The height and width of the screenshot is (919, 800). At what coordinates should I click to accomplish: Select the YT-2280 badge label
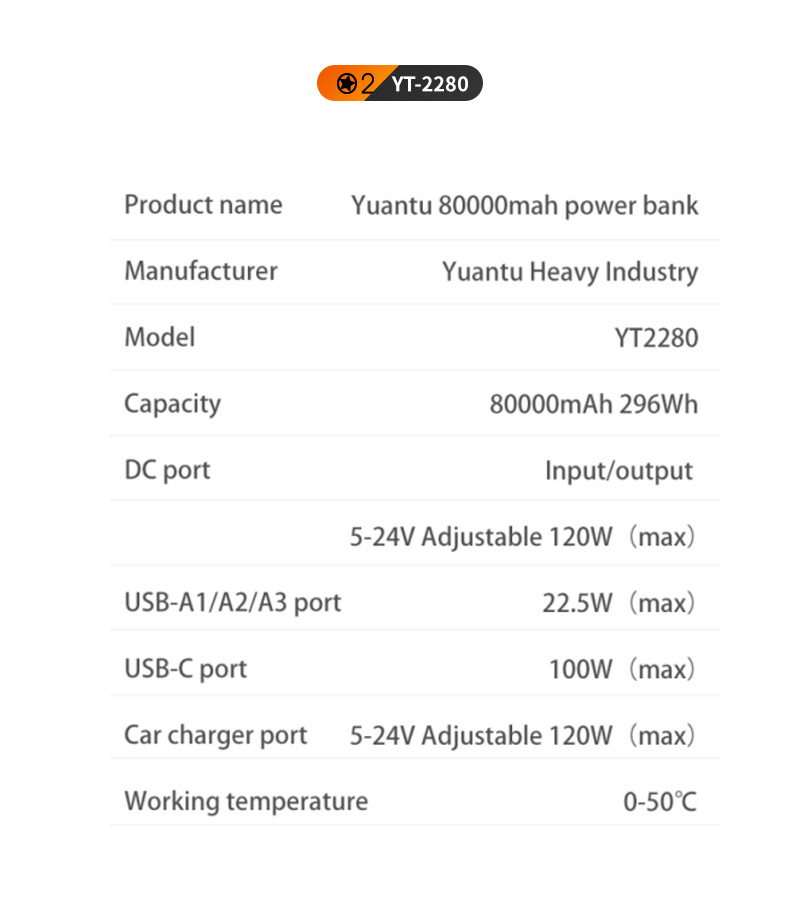coord(430,84)
